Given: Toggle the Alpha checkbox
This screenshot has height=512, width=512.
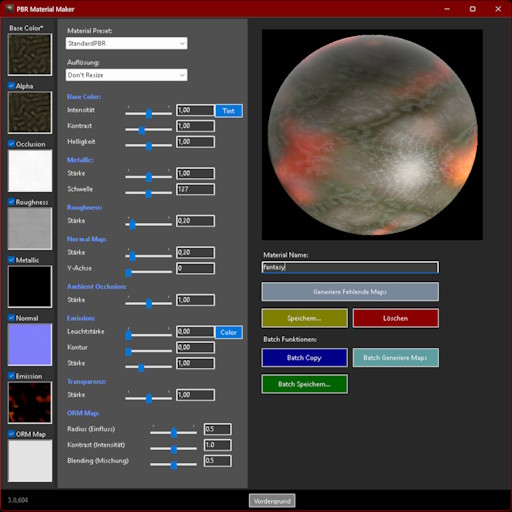Looking at the screenshot, I should pos(11,86).
